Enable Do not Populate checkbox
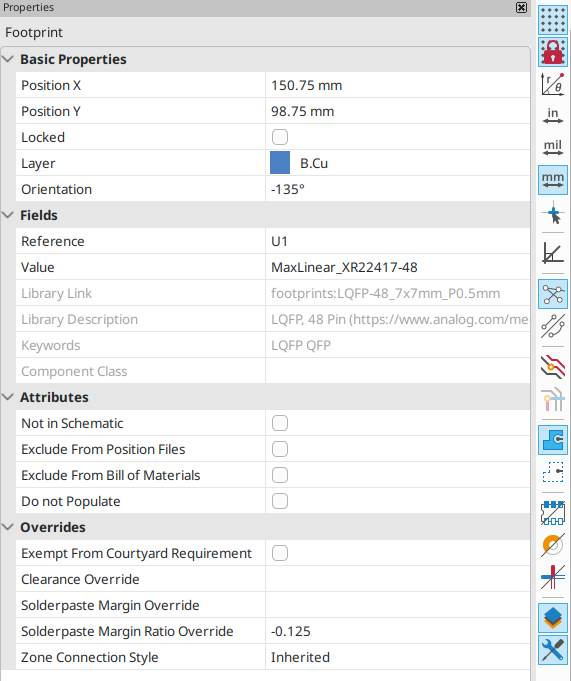 pyautogui.click(x=280, y=501)
